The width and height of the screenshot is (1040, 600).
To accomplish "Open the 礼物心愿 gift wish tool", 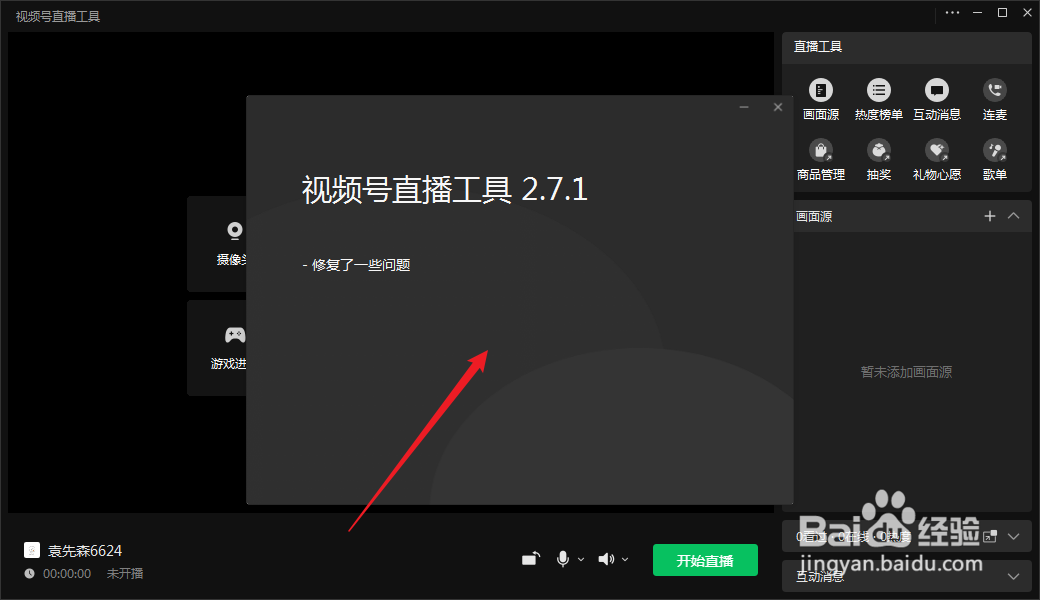I will pyautogui.click(x=937, y=150).
